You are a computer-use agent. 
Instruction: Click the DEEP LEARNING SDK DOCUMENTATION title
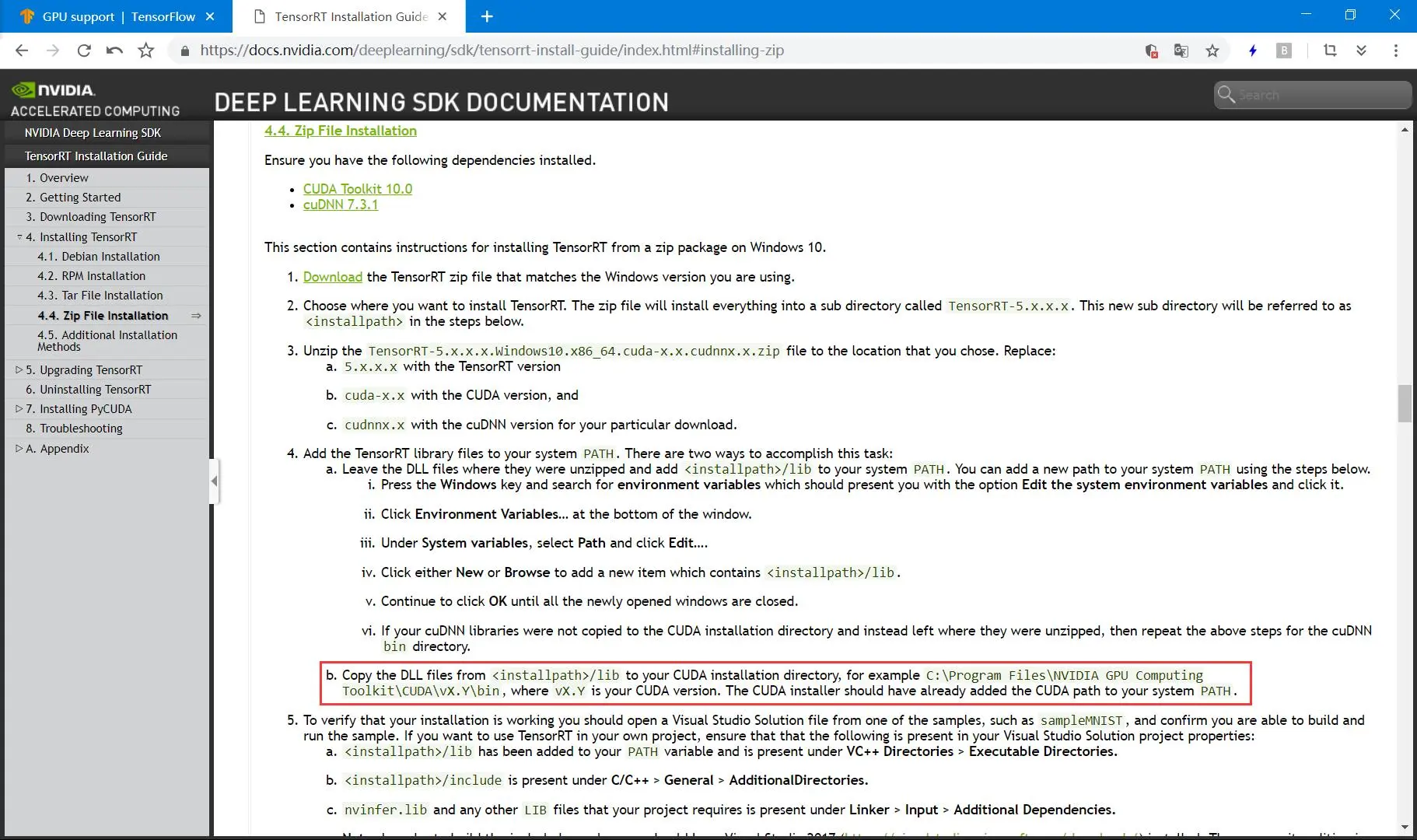click(x=441, y=103)
